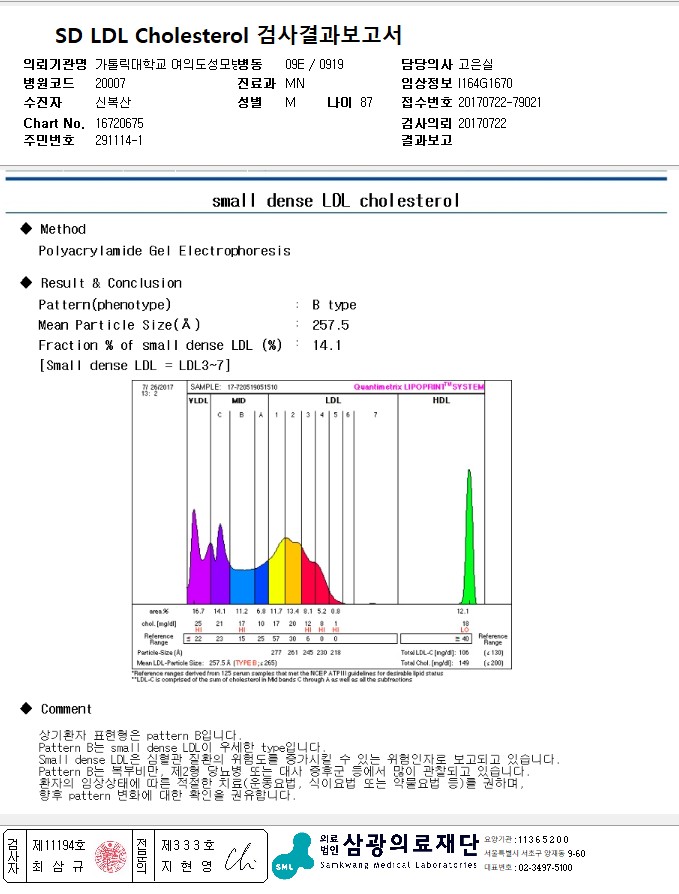
Task: Click the 'MID' column header in chart
Action: [238, 401]
